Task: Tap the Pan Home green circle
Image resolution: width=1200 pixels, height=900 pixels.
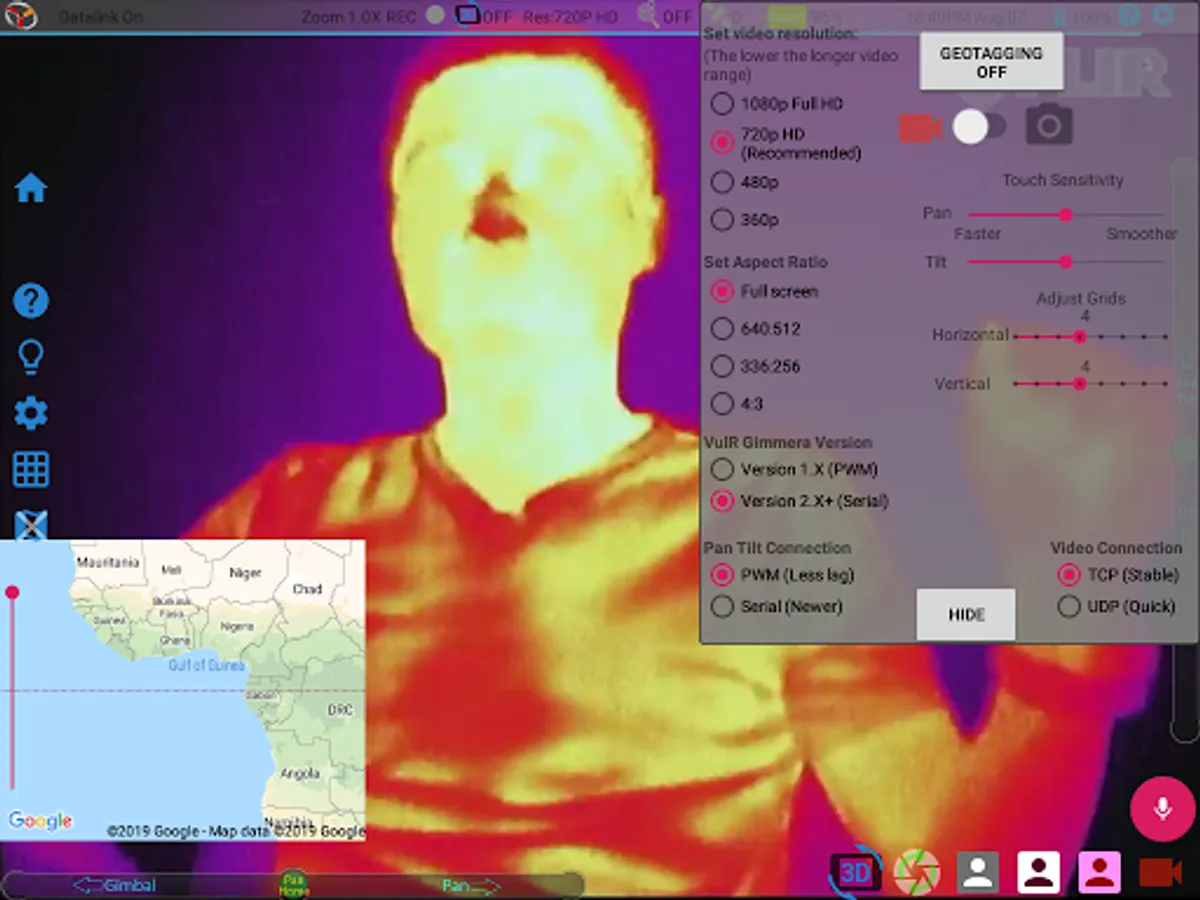Action: tap(294, 884)
